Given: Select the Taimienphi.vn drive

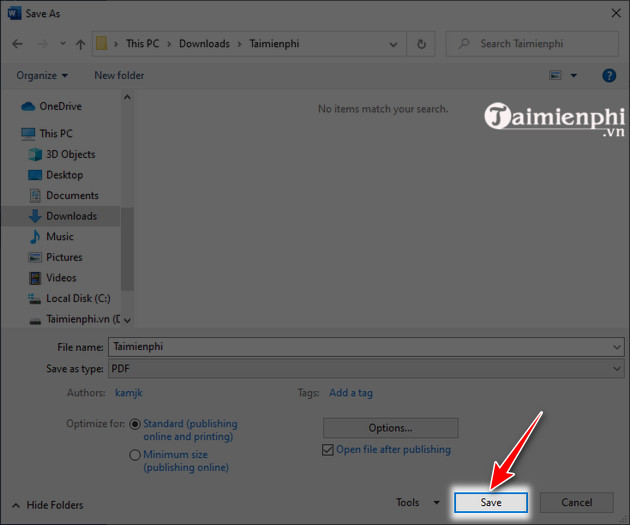Looking at the screenshot, I should (83, 319).
